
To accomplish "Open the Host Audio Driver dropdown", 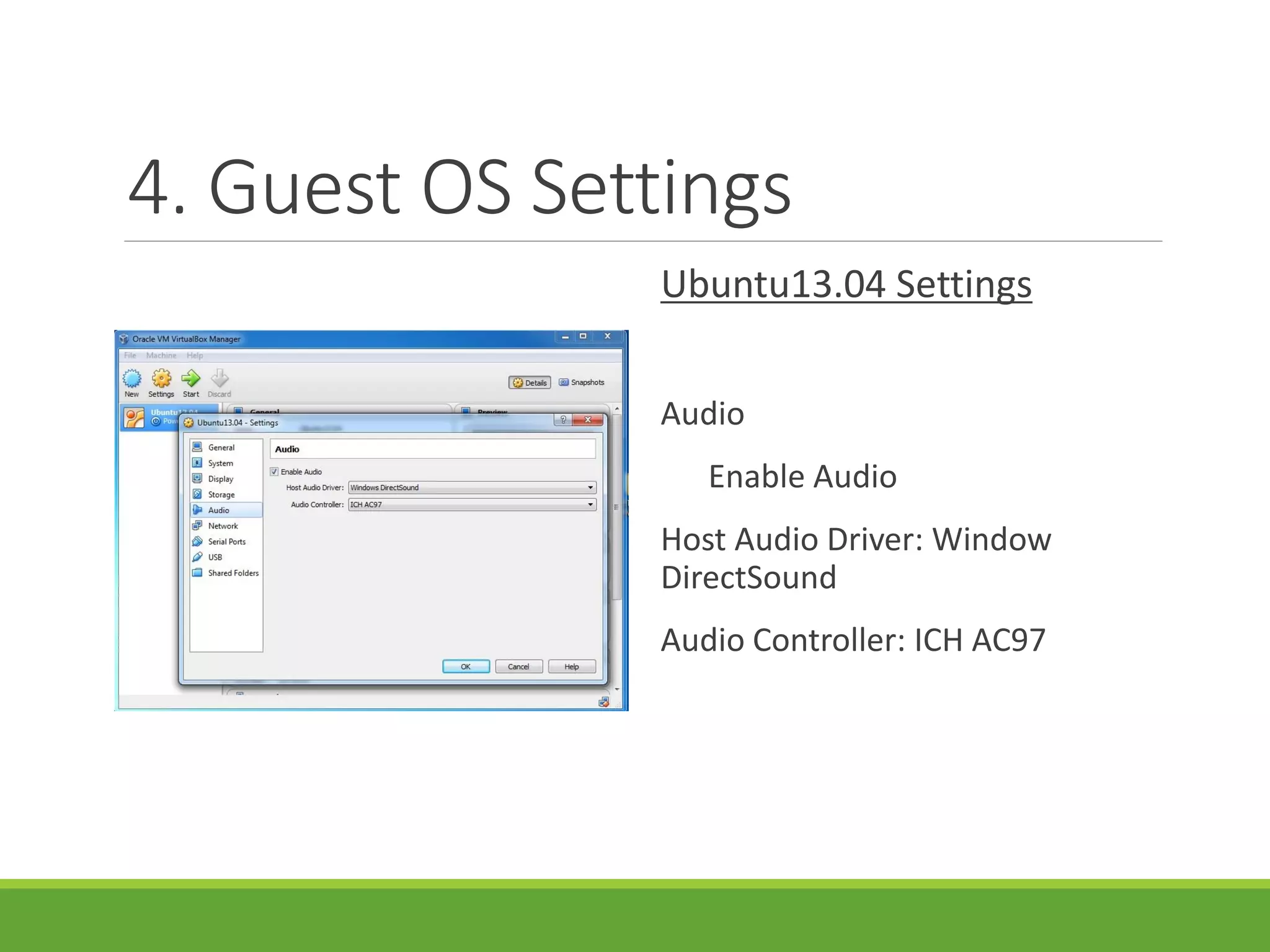I will [x=472, y=488].
